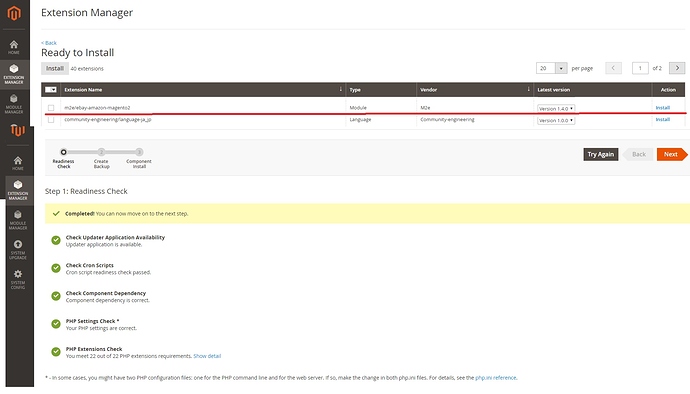Click the PHP Extensions Check title
Image resolution: width=690 pixels, height=394 pixels.
(94, 349)
